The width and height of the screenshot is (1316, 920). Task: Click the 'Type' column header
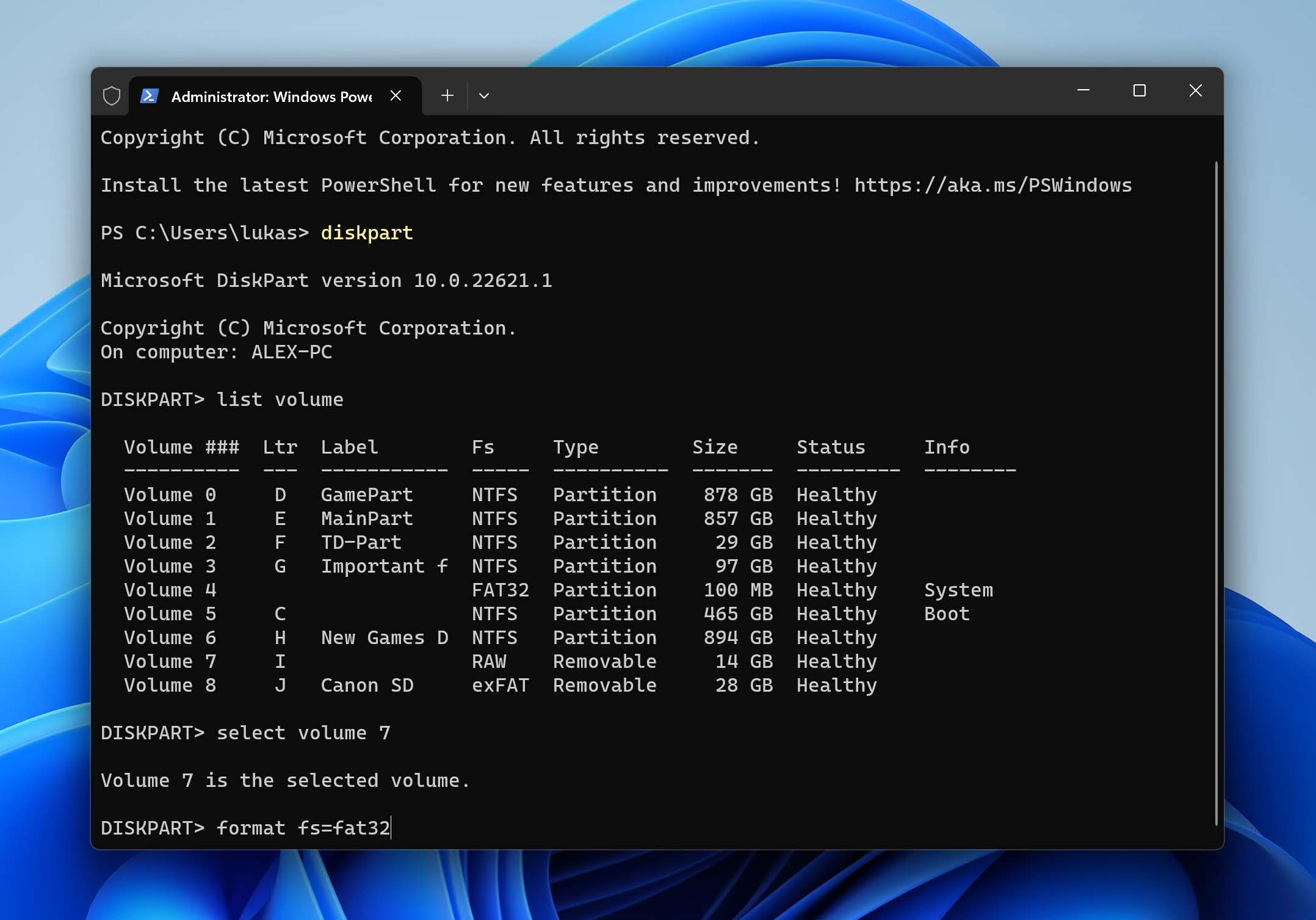(576, 447)
